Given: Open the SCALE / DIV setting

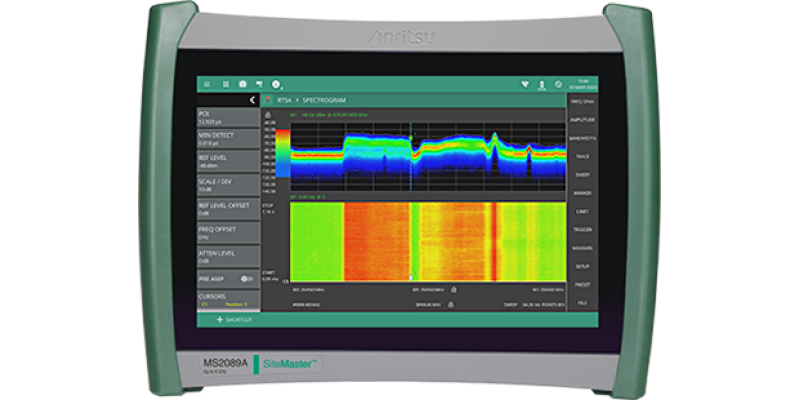Looking at the screenshot, I should (228, 184).
